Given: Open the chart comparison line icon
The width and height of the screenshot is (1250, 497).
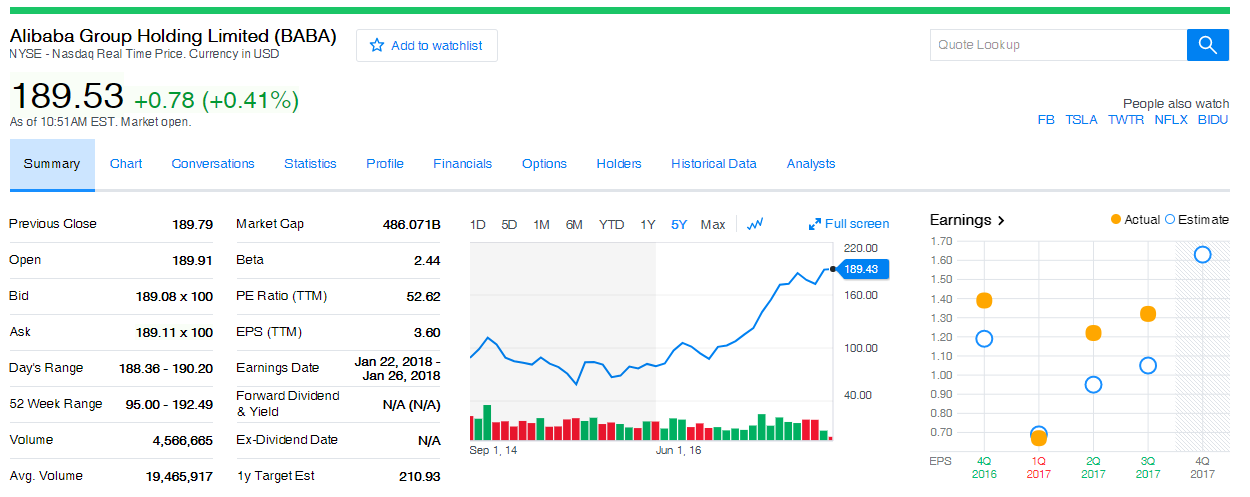Looking at the screenshot, I should click(x=755, y=224).
